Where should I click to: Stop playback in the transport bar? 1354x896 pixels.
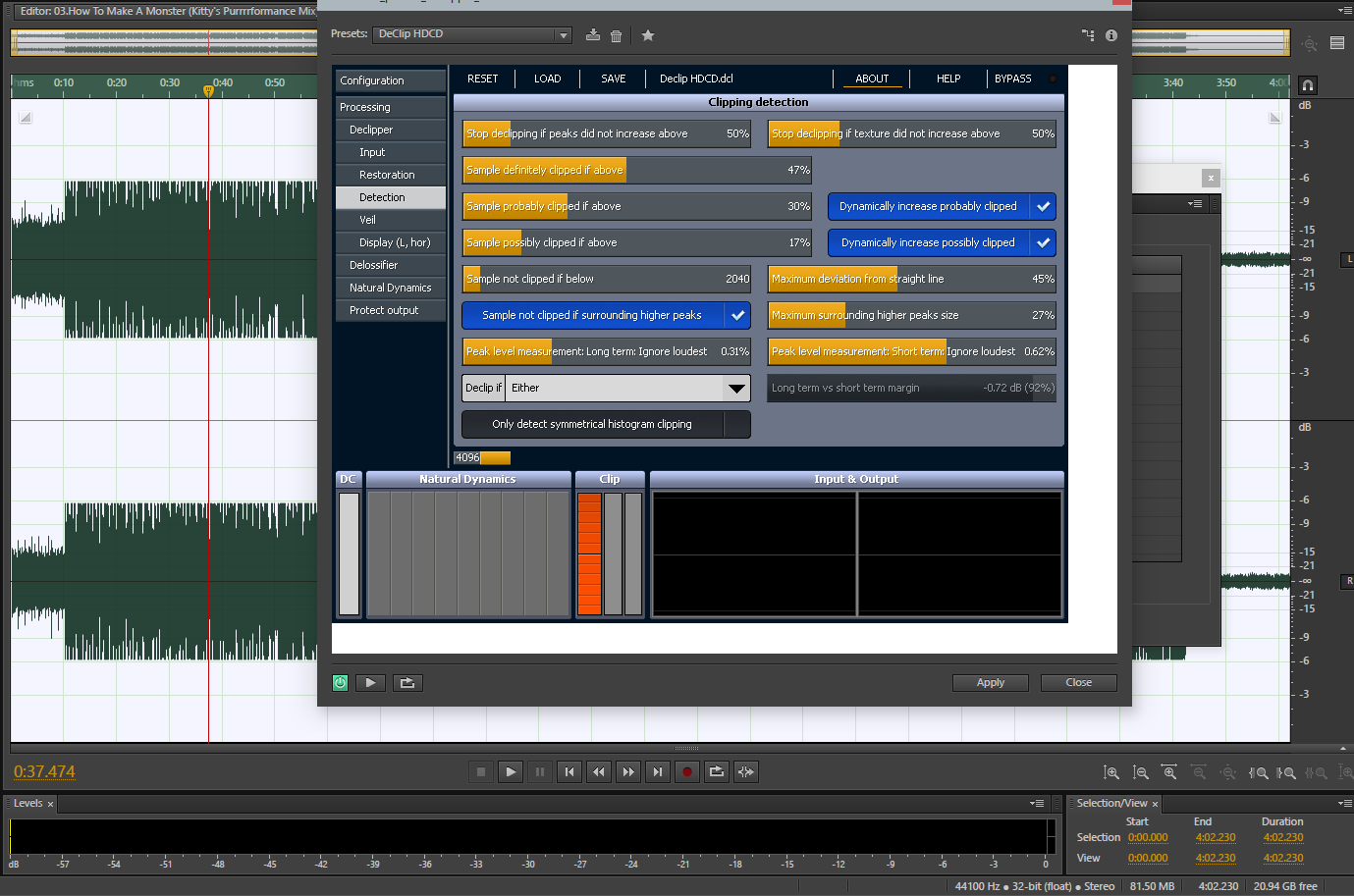click(x=481, y=772)
